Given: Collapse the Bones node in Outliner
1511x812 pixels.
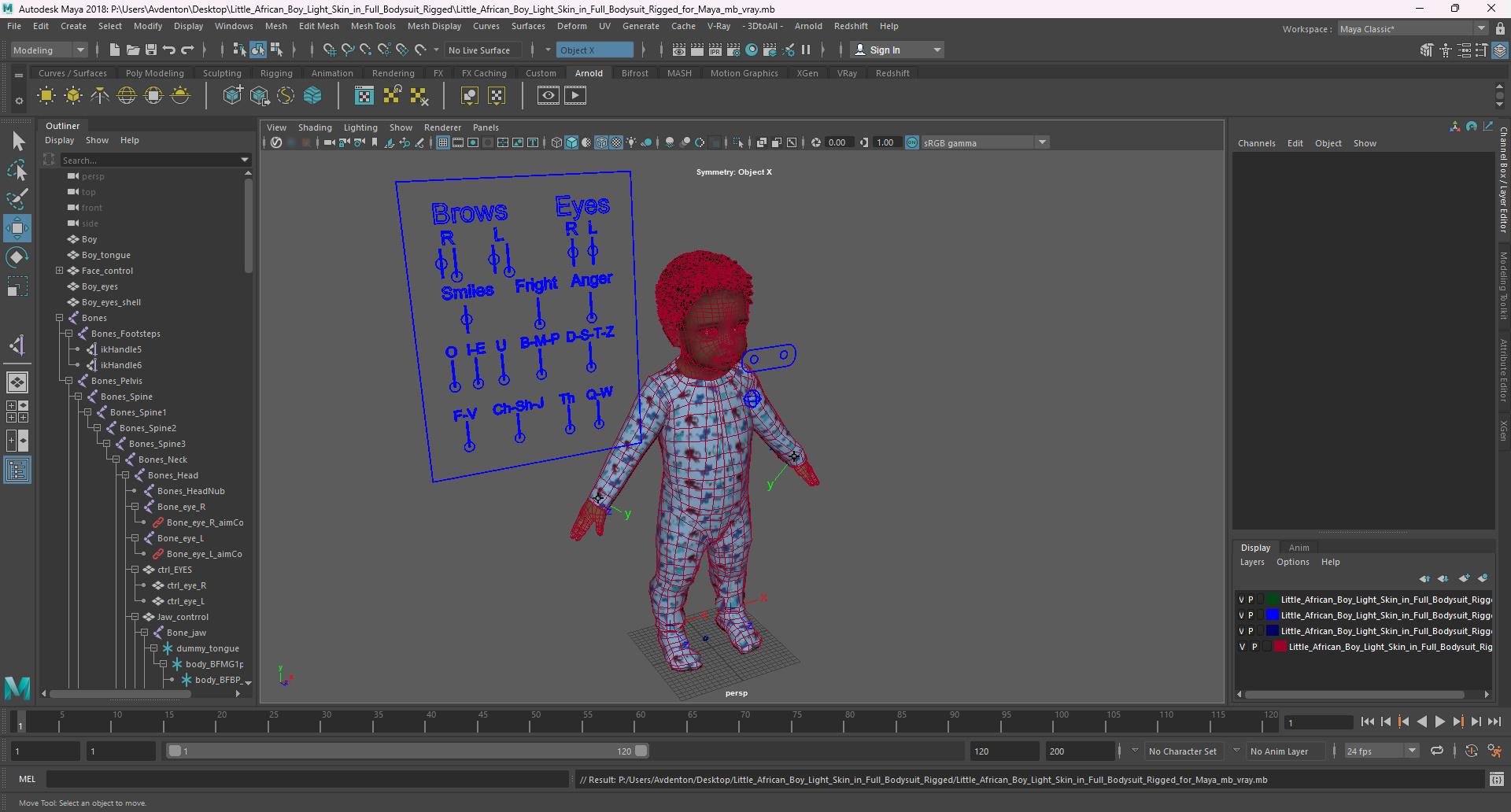Looking at the screenshot, I should click(x=59, y=318).
